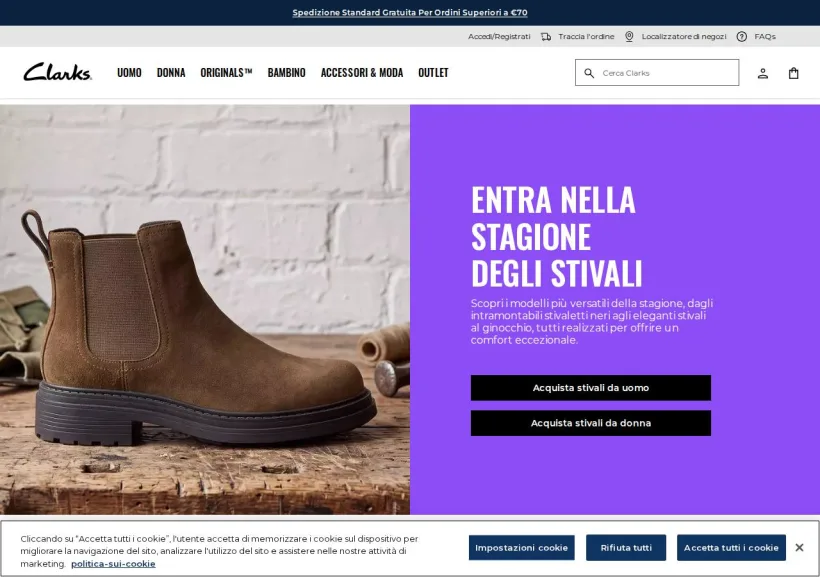This screenshot has width=820, height=577.
Task: Open Impostazioni cookie settings
Action: pos(521,548)
